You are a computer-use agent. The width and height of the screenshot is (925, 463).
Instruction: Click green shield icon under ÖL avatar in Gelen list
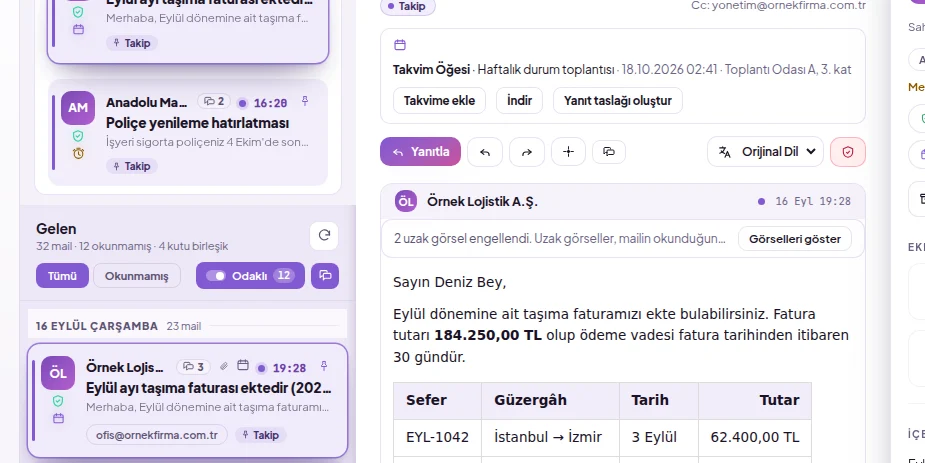click(58, 401)
